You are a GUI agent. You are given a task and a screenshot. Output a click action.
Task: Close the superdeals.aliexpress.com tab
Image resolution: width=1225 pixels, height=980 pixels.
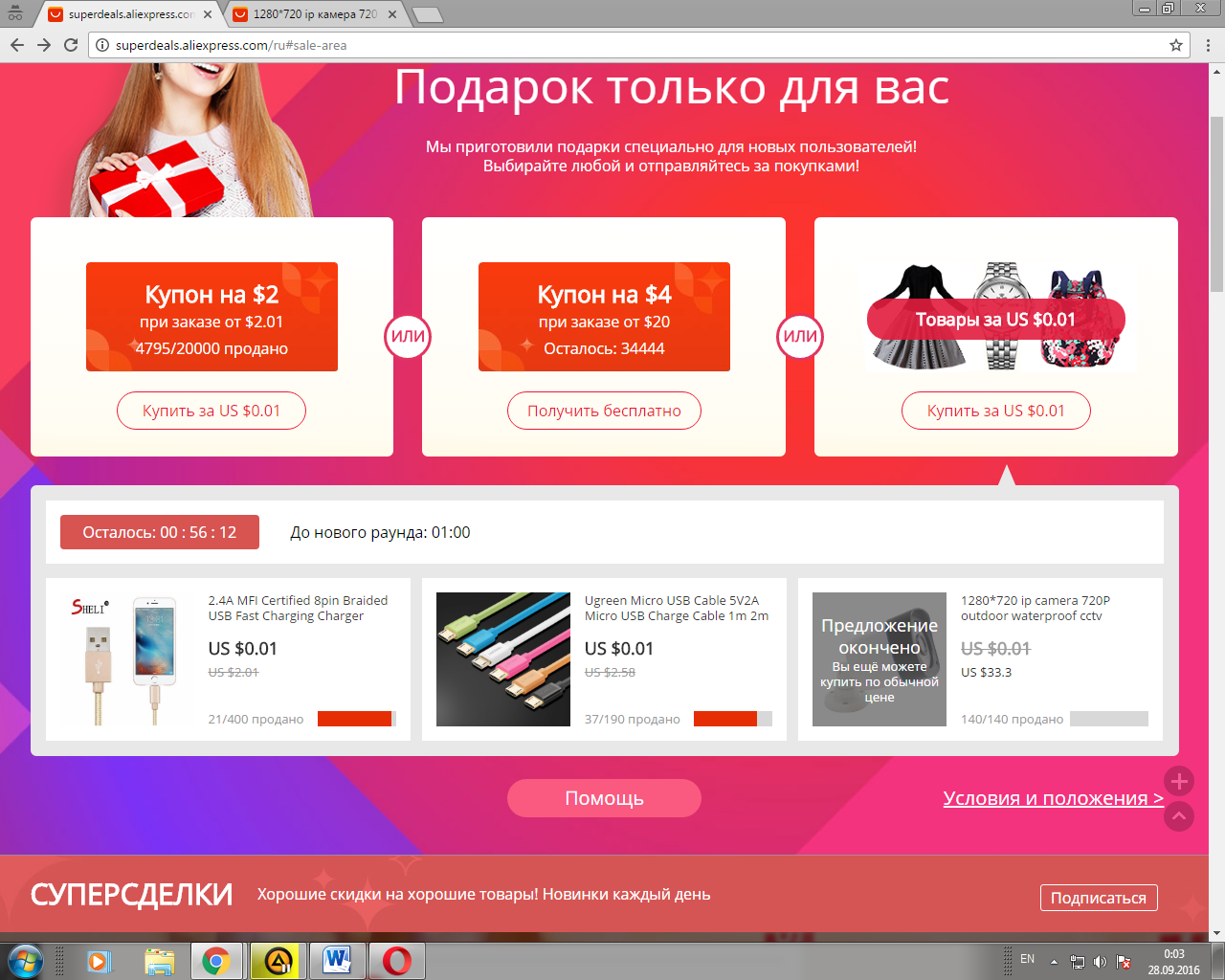(208, 14)
